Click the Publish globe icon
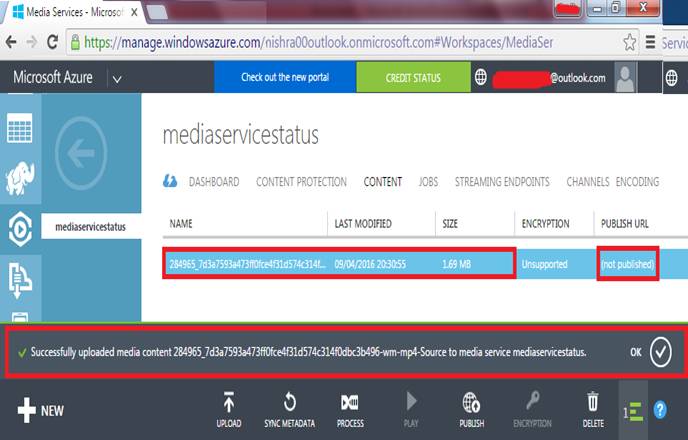 tap(471, 402)
